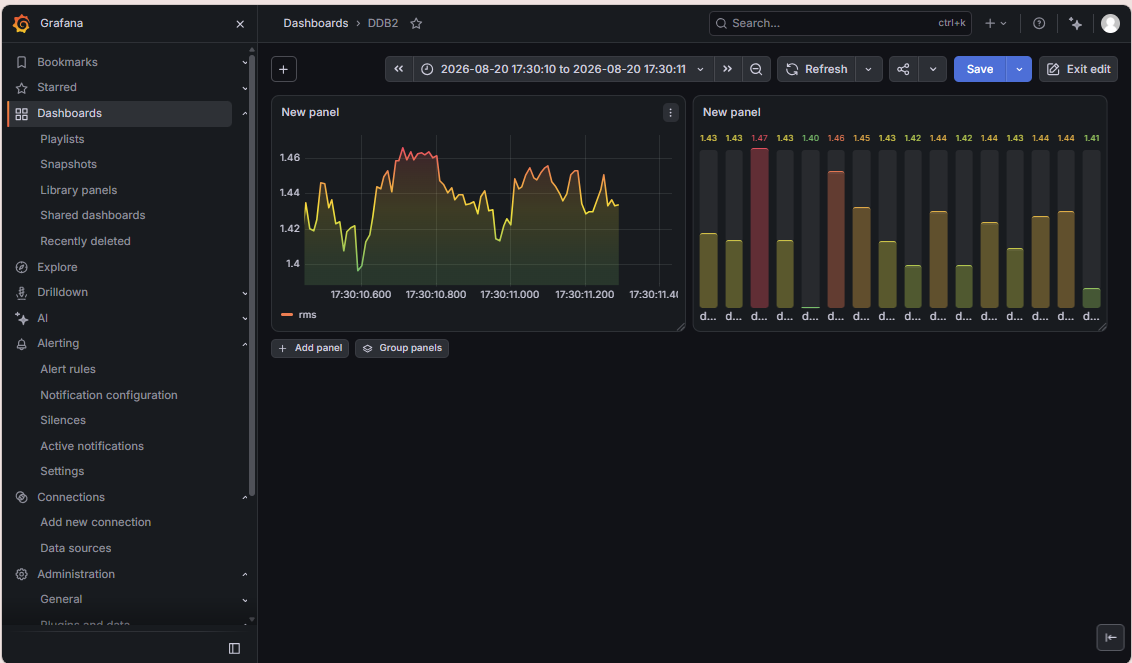Screen dimensions: 1132x663
Task: Zoom out the time range
Action: 756,69
